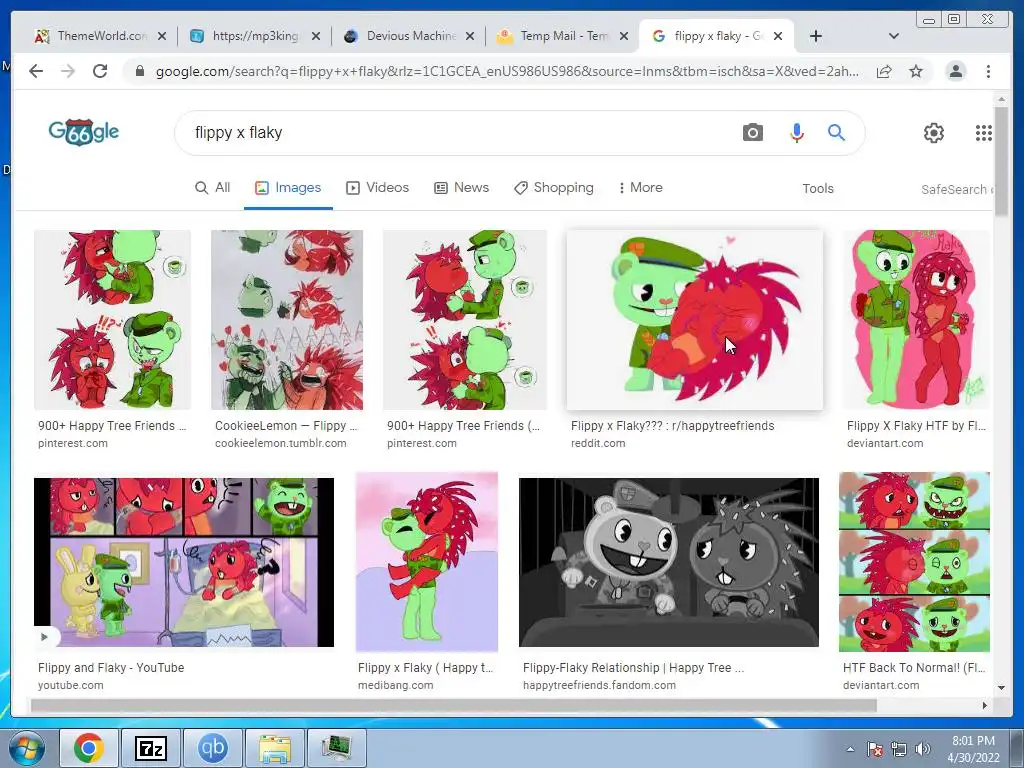Screen dimensions: 1024x768
Task: Close the Devious Machine tab
Action: click(470, 36)
